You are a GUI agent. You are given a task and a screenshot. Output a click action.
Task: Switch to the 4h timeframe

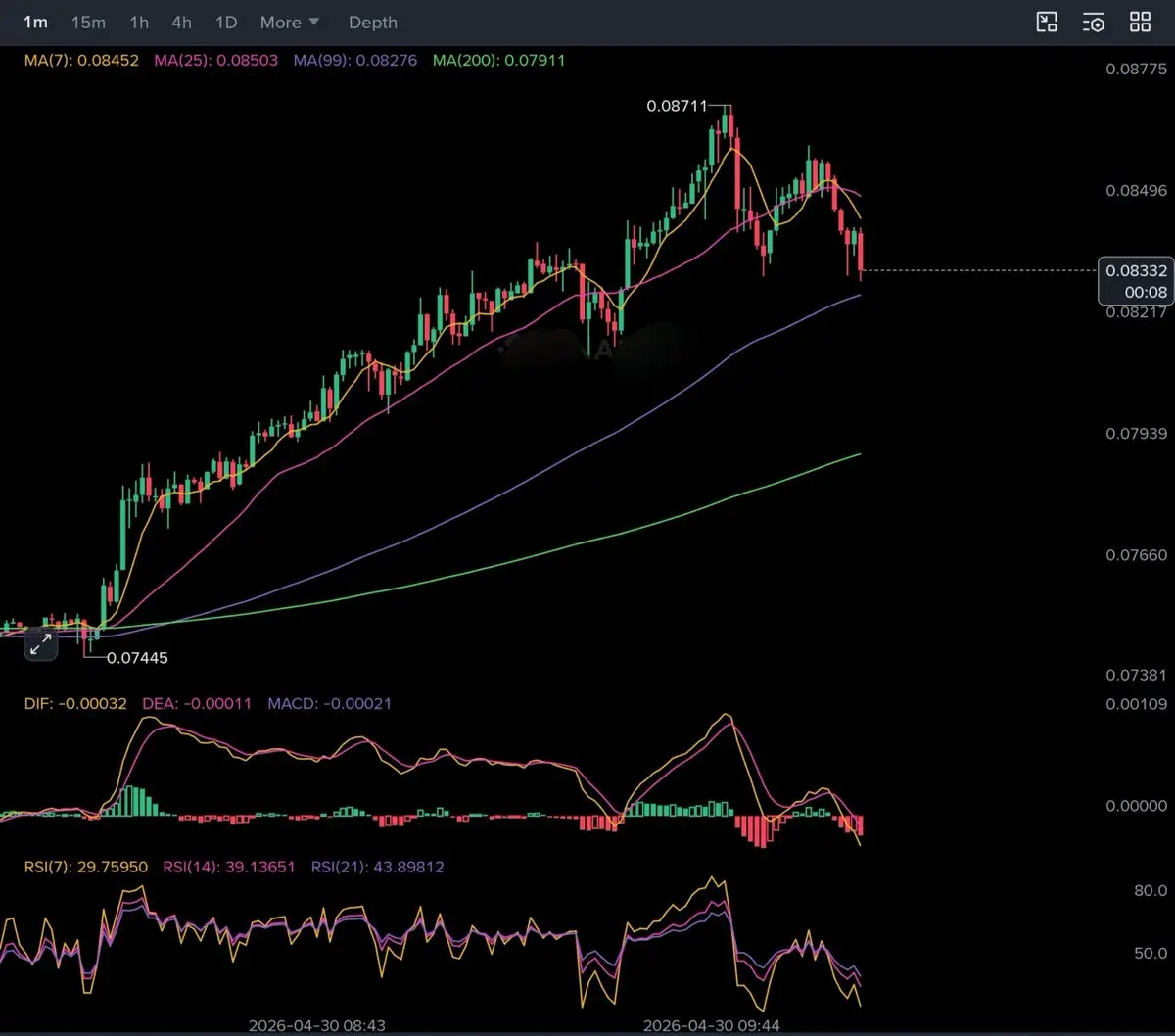click(181, 22)
